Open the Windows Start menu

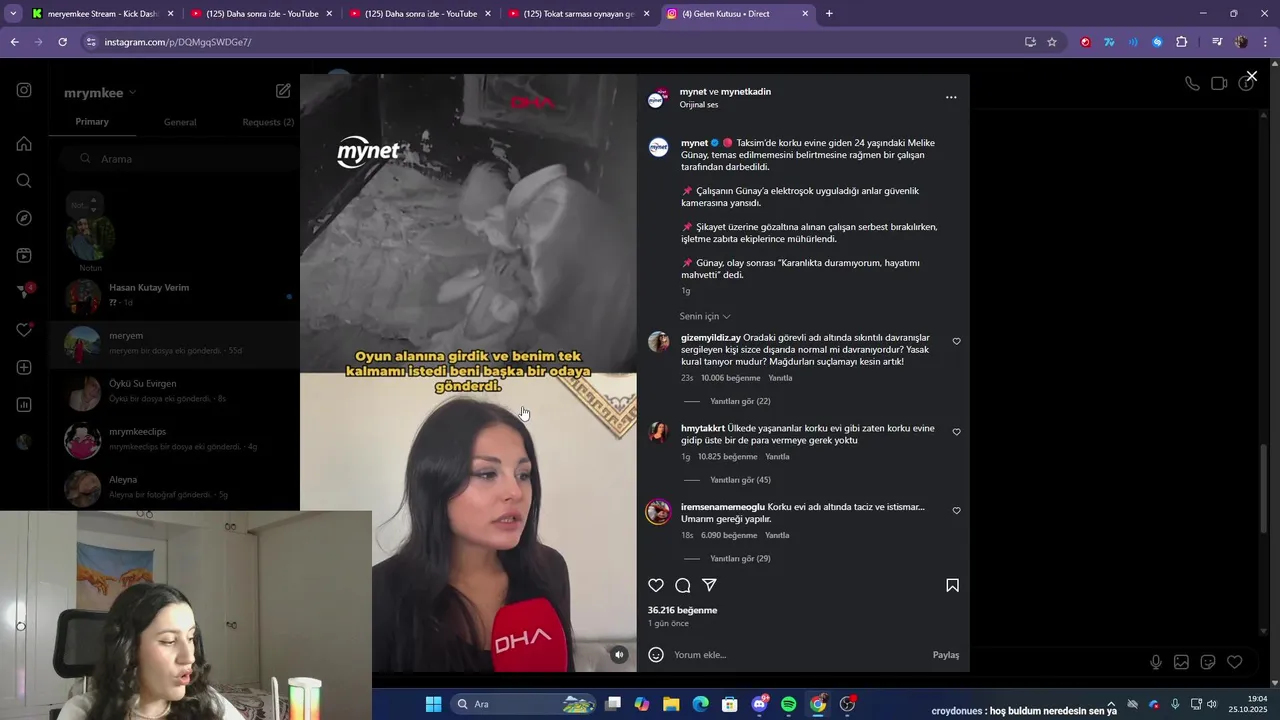(433, 704)
